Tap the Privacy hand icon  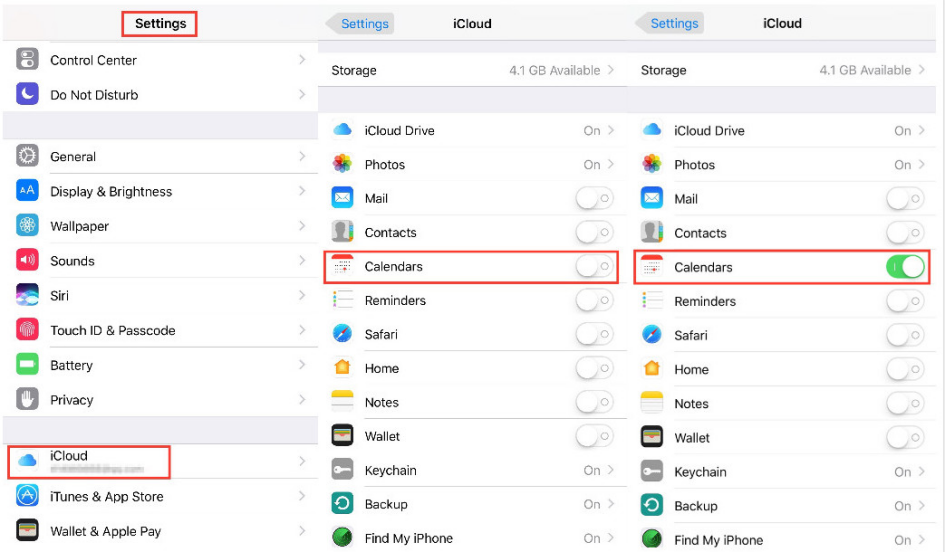[x=27, y=400]
